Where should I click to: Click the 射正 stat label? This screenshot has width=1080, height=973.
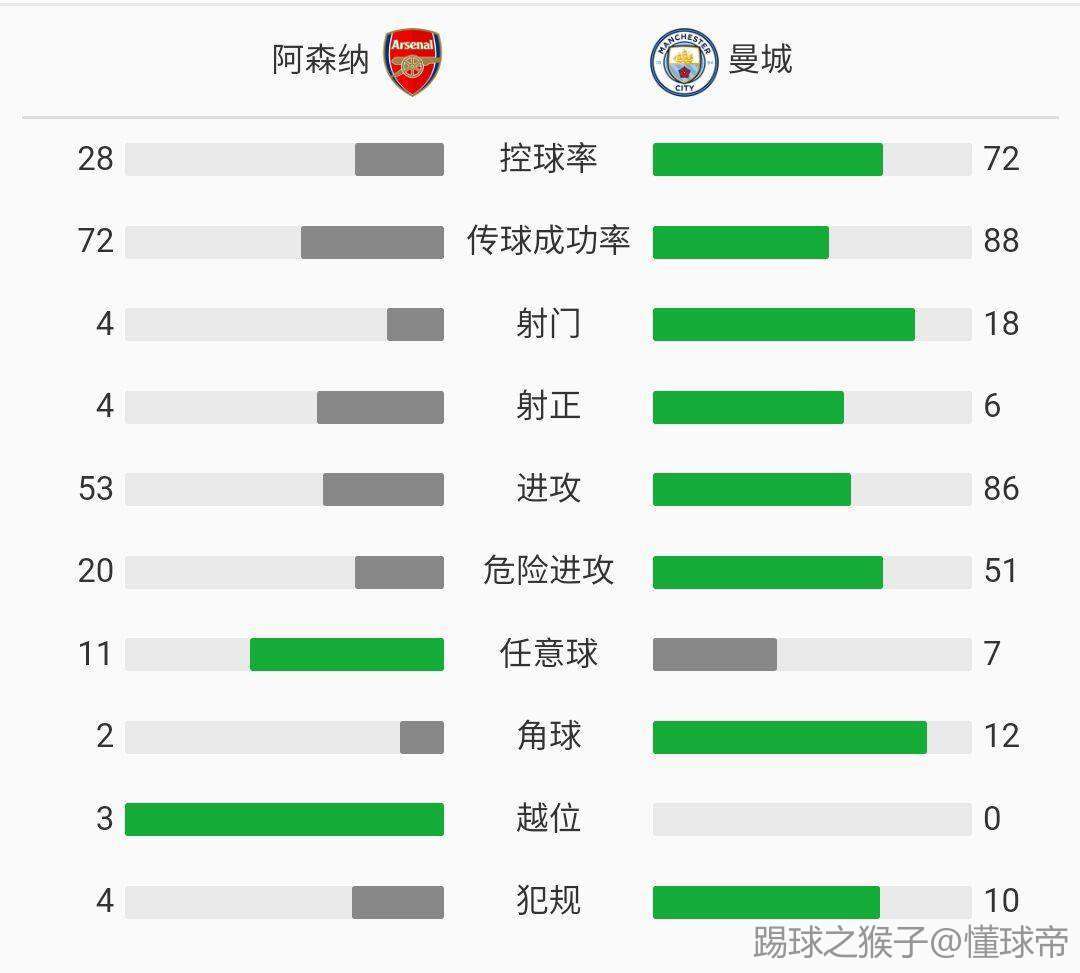pyautogui.click(x=548, y=406)
